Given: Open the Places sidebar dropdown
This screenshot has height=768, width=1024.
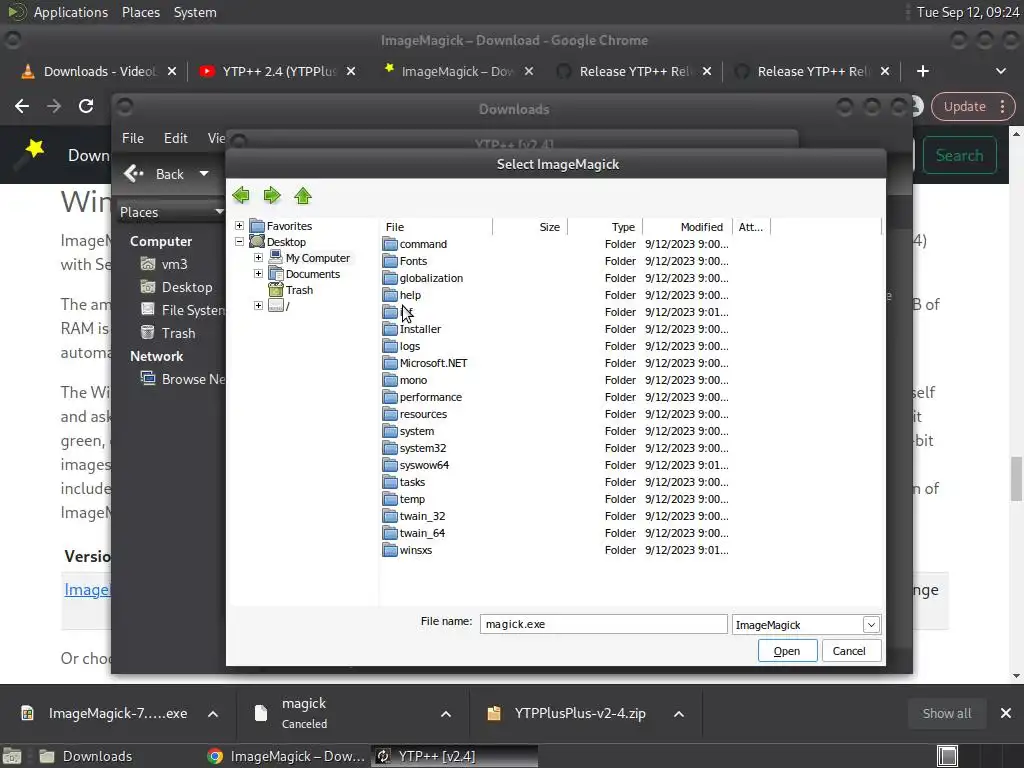Looking at the screenshot, I should (x=171, y=212).
